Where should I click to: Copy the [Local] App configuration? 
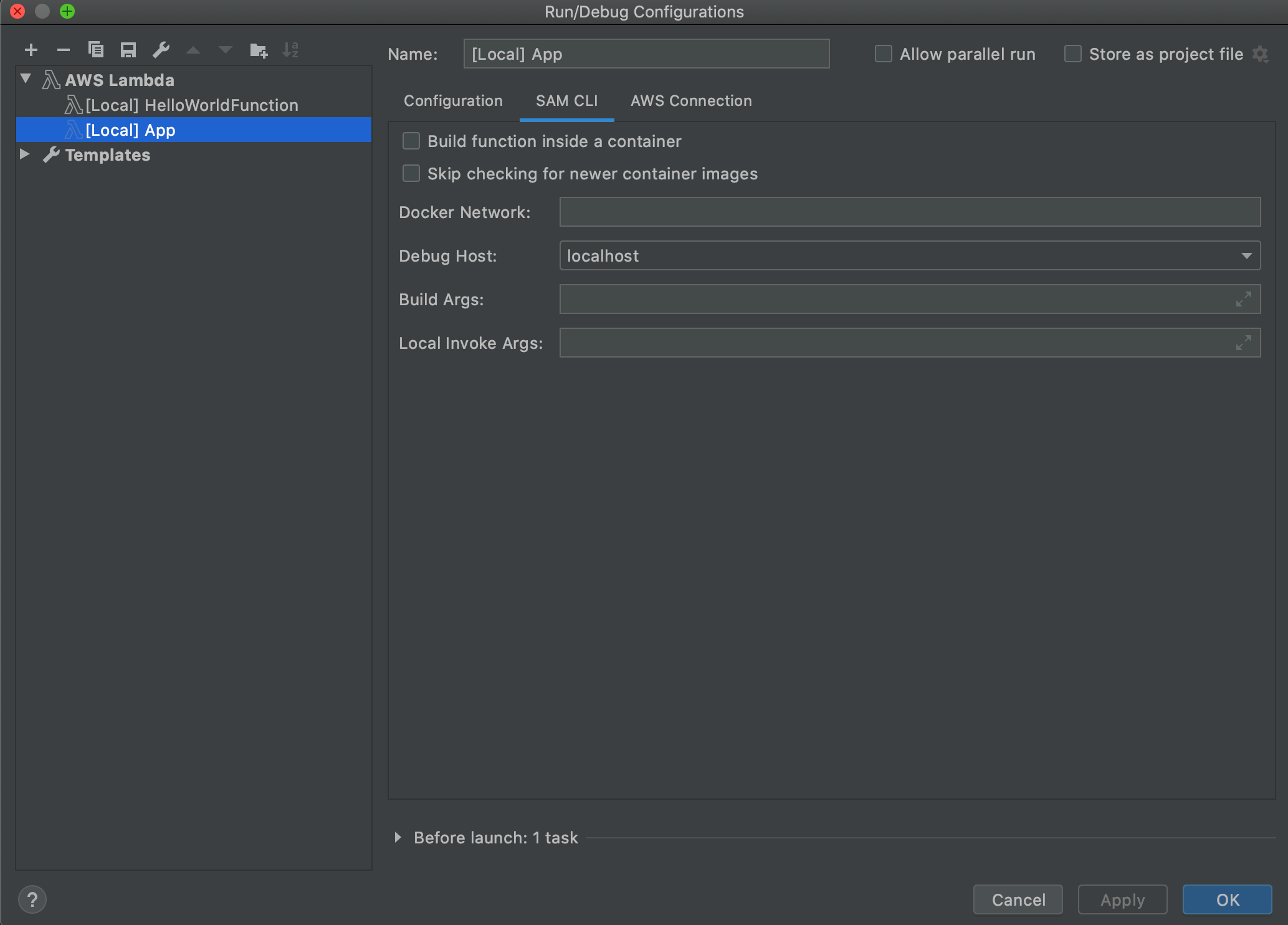click(x=97, y=50)
